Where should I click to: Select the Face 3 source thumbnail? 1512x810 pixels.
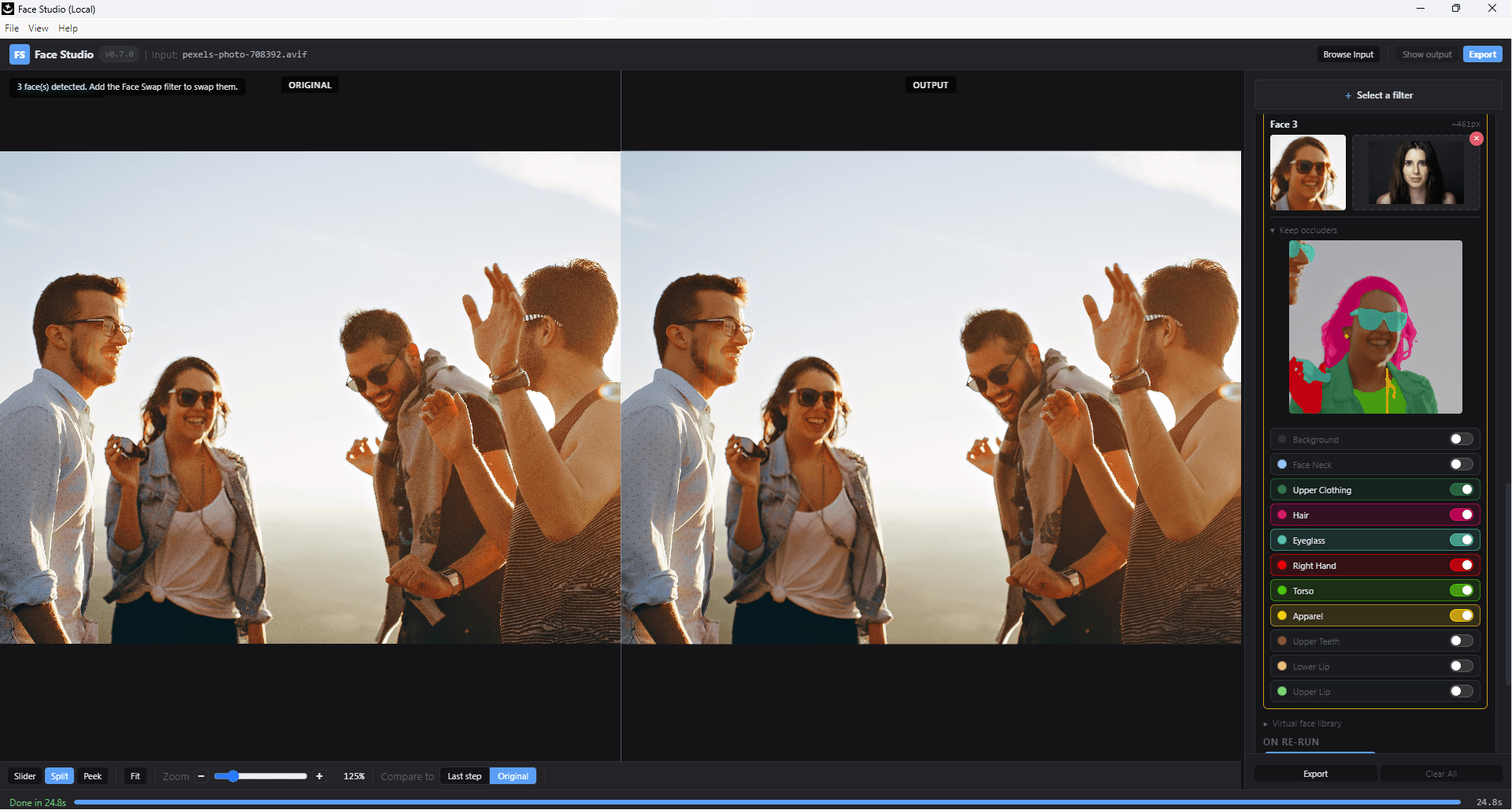(1308, 173)
